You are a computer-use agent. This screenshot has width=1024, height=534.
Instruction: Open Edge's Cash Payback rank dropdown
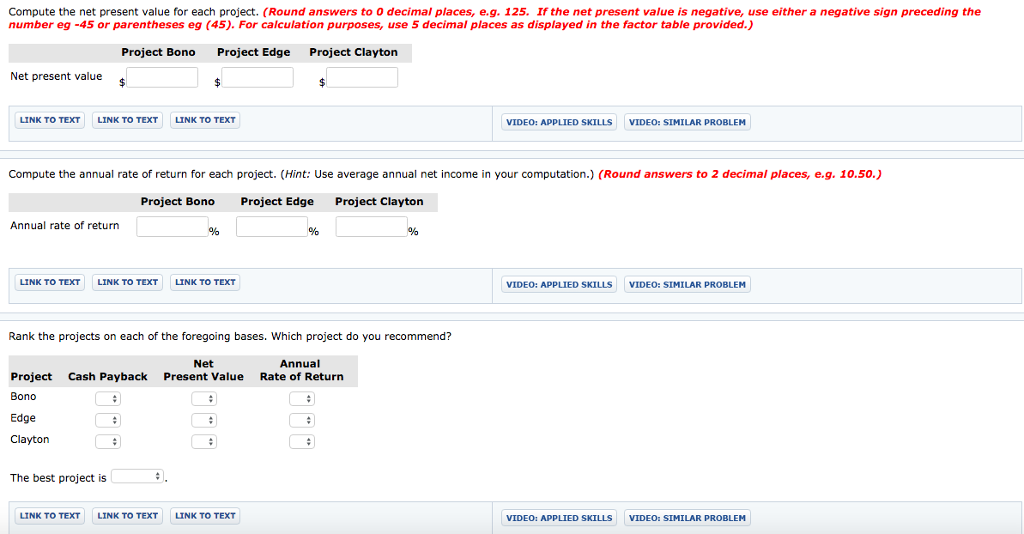click(108, 419)
